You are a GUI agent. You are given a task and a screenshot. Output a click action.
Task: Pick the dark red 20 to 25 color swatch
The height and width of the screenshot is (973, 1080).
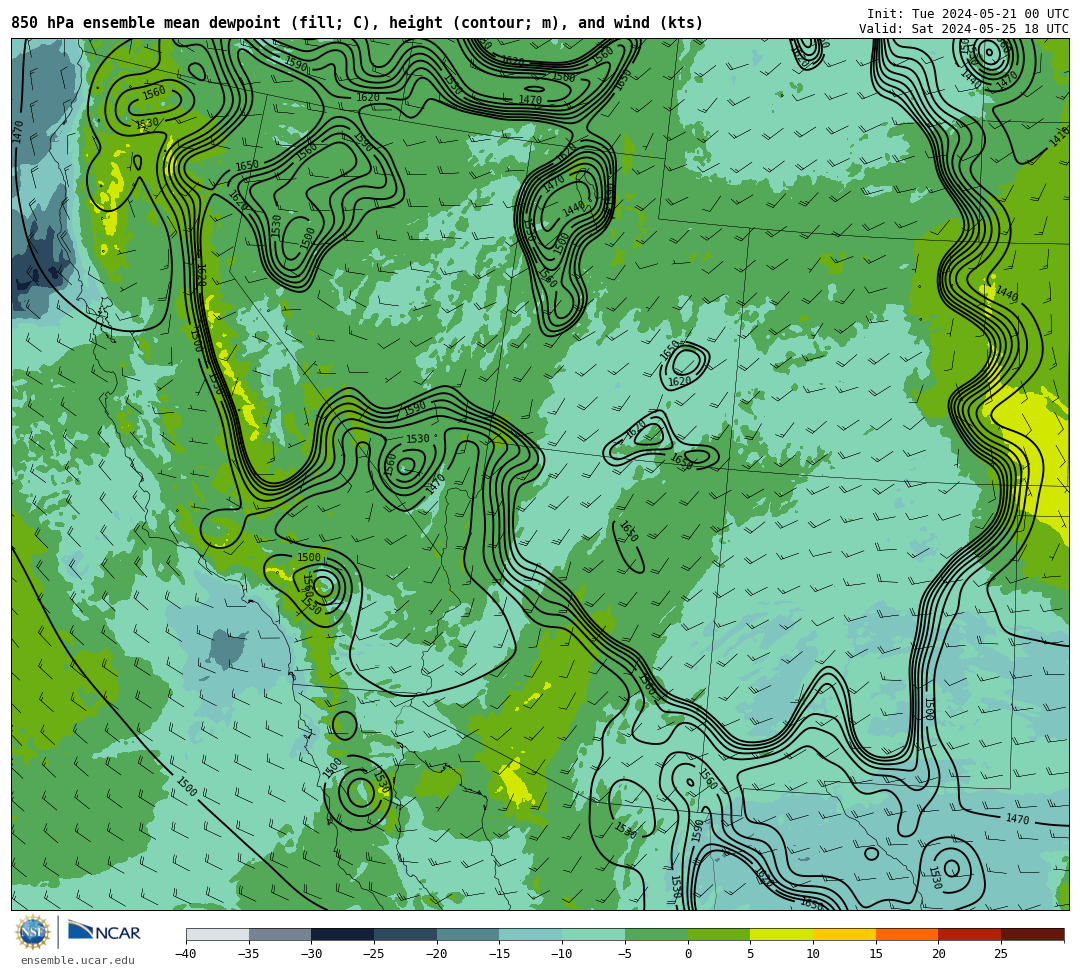pos(970,934)
